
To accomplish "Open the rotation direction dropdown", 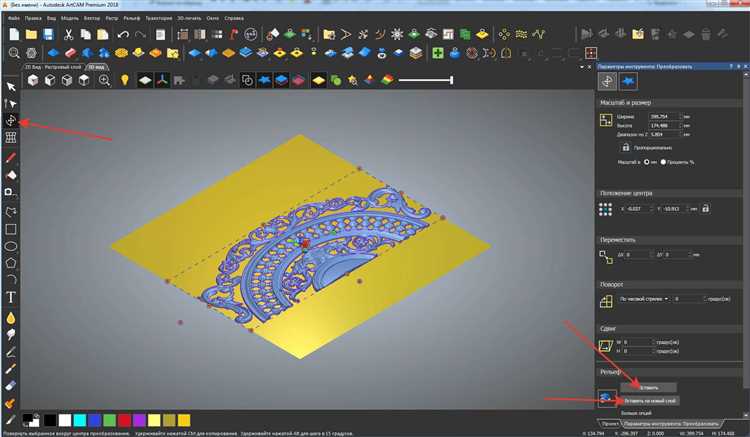I will [x=644, y=299].
